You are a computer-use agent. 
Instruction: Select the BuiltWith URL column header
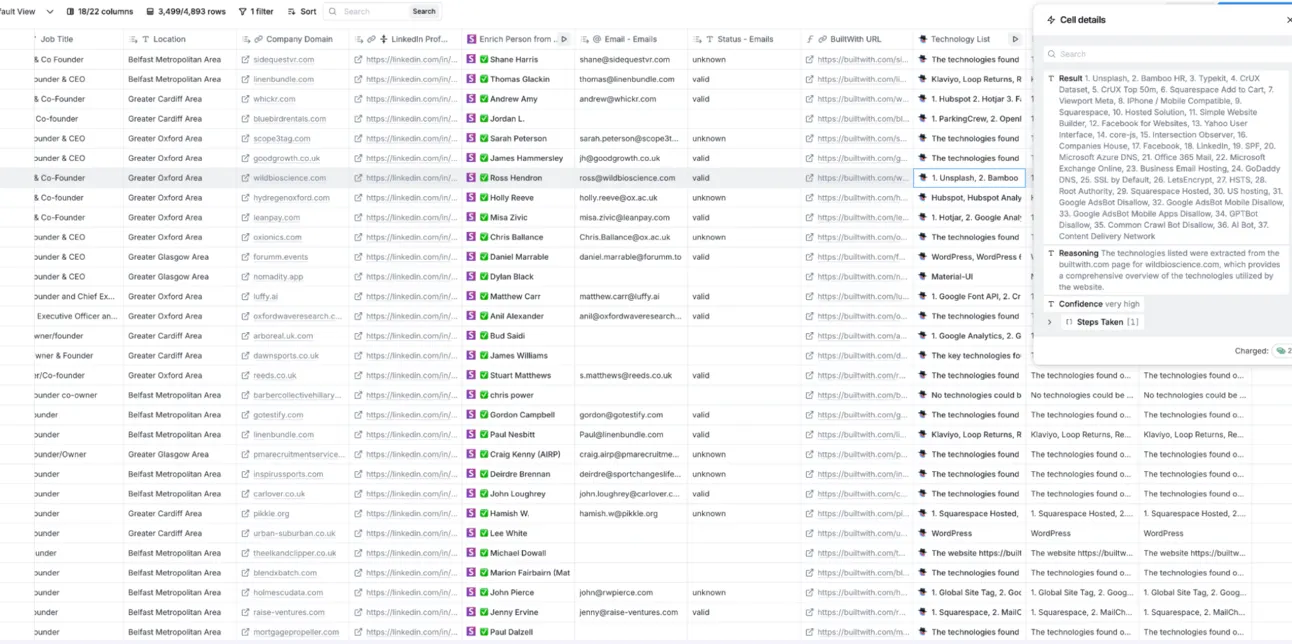[857, 39]
